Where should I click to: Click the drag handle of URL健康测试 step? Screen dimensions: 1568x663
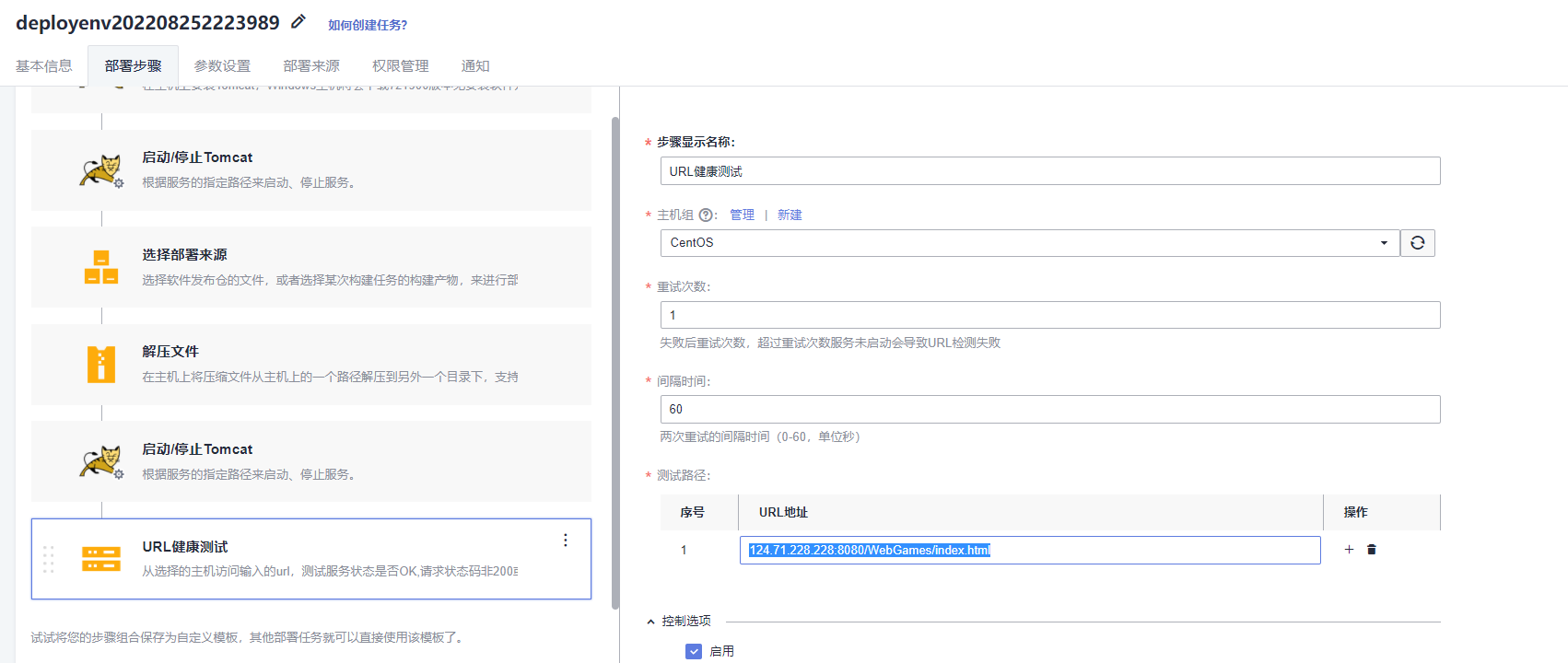[49, 559]
